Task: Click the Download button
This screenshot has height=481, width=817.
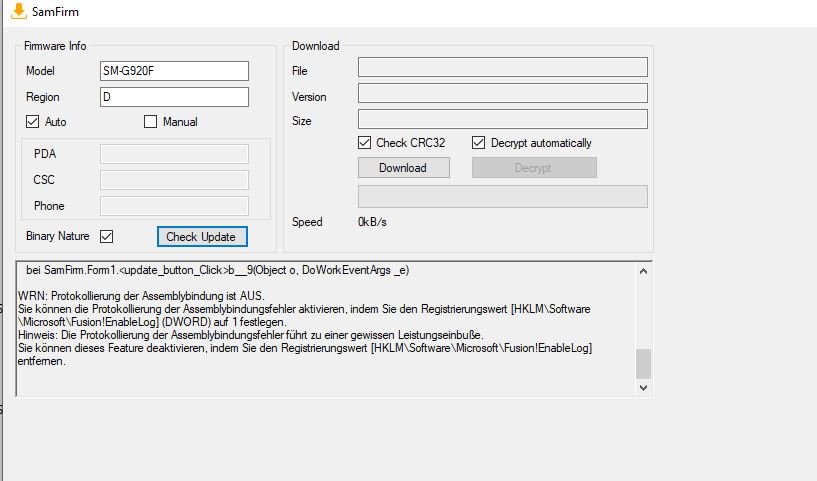Action: (403, 168)
